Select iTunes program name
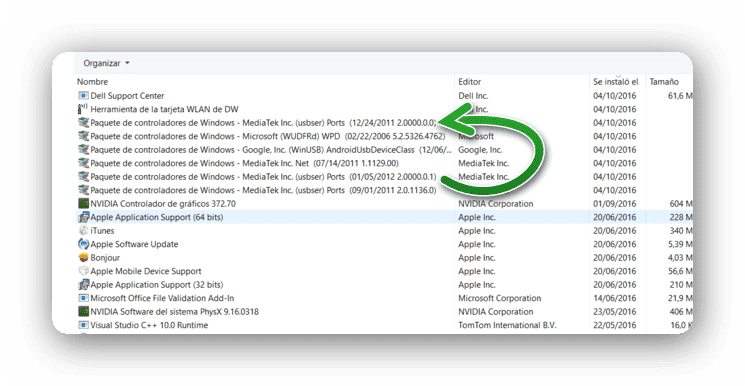This screenshot has height=386, width=745. (x=102, y=231)
